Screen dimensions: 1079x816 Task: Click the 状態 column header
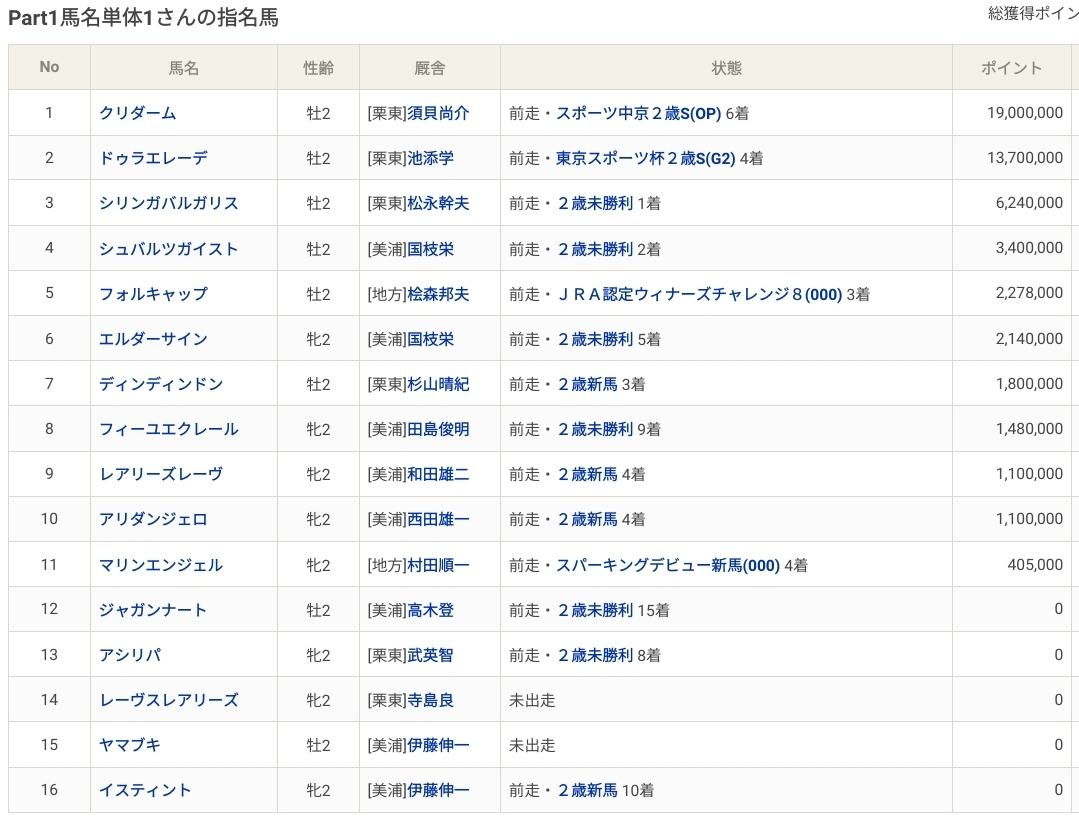(x=726, y=68)
